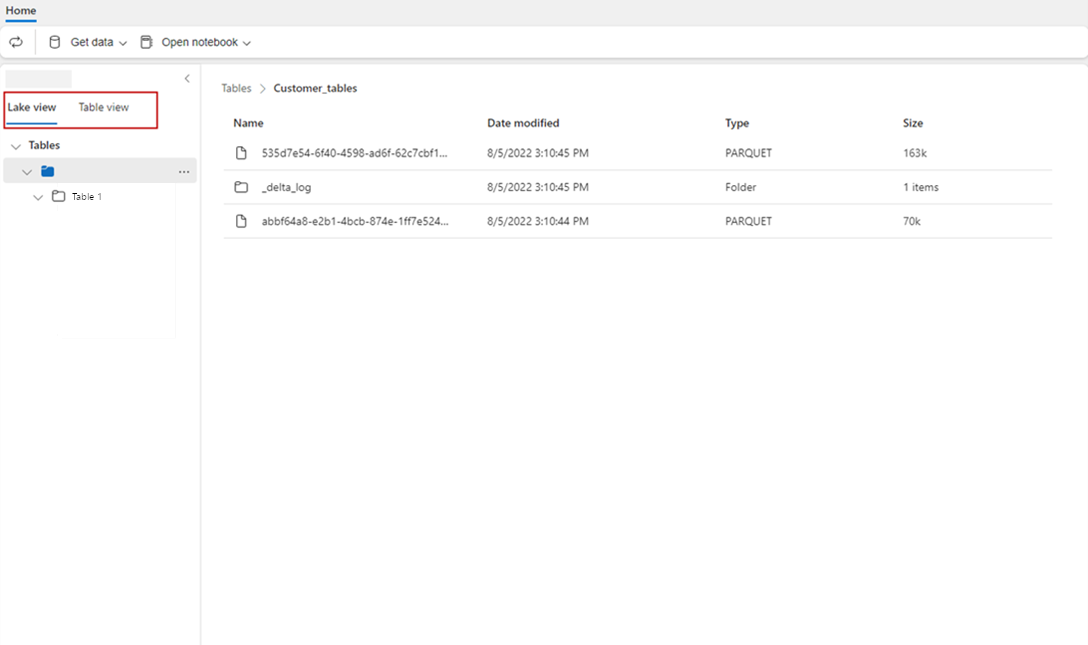Open the ellipsis options menu for the highlighted folder
This screenshot has width=1088, height=645.
184,171
